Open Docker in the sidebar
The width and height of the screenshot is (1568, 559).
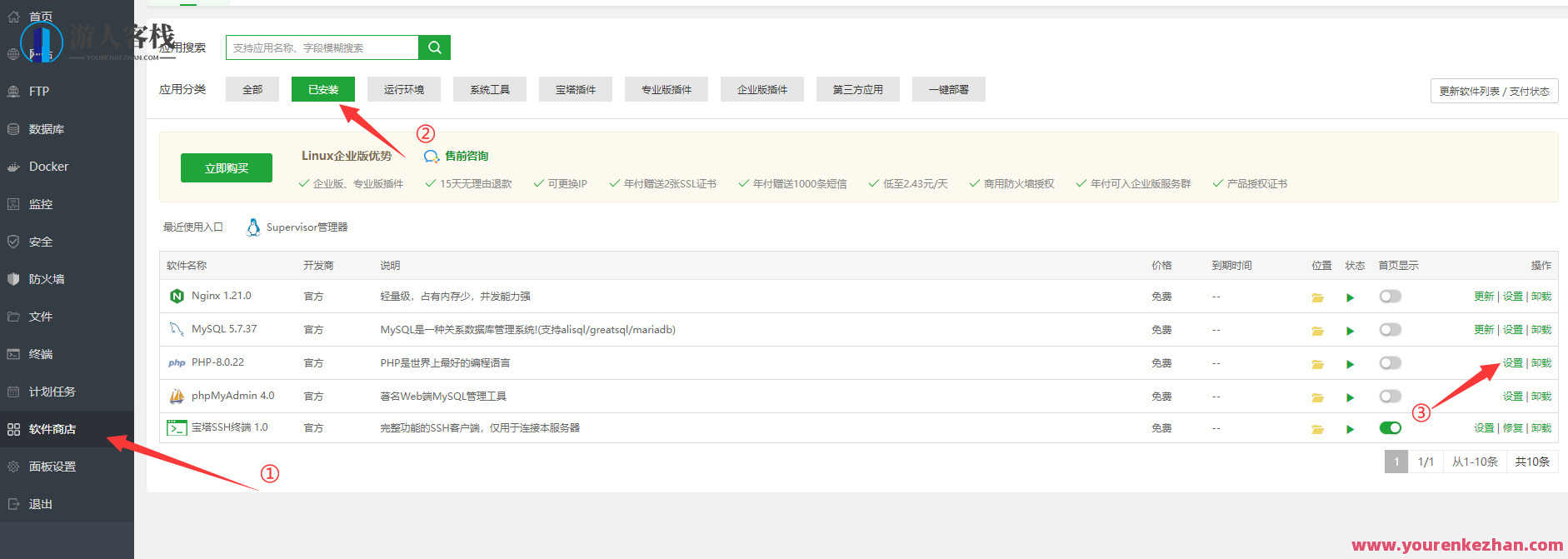[x=67, y=167]
